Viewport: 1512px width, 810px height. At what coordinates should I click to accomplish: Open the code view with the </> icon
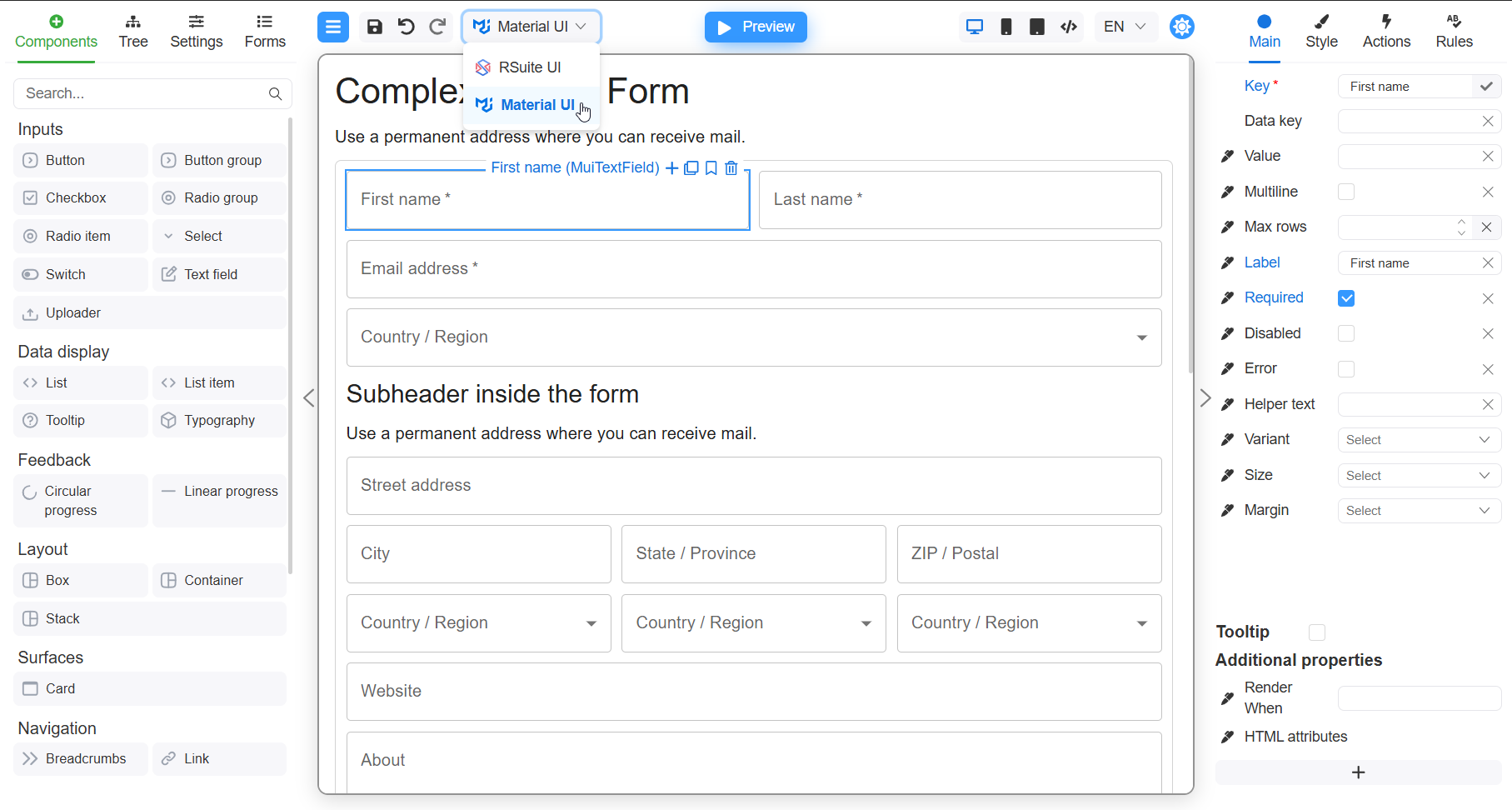point(1069,26)
